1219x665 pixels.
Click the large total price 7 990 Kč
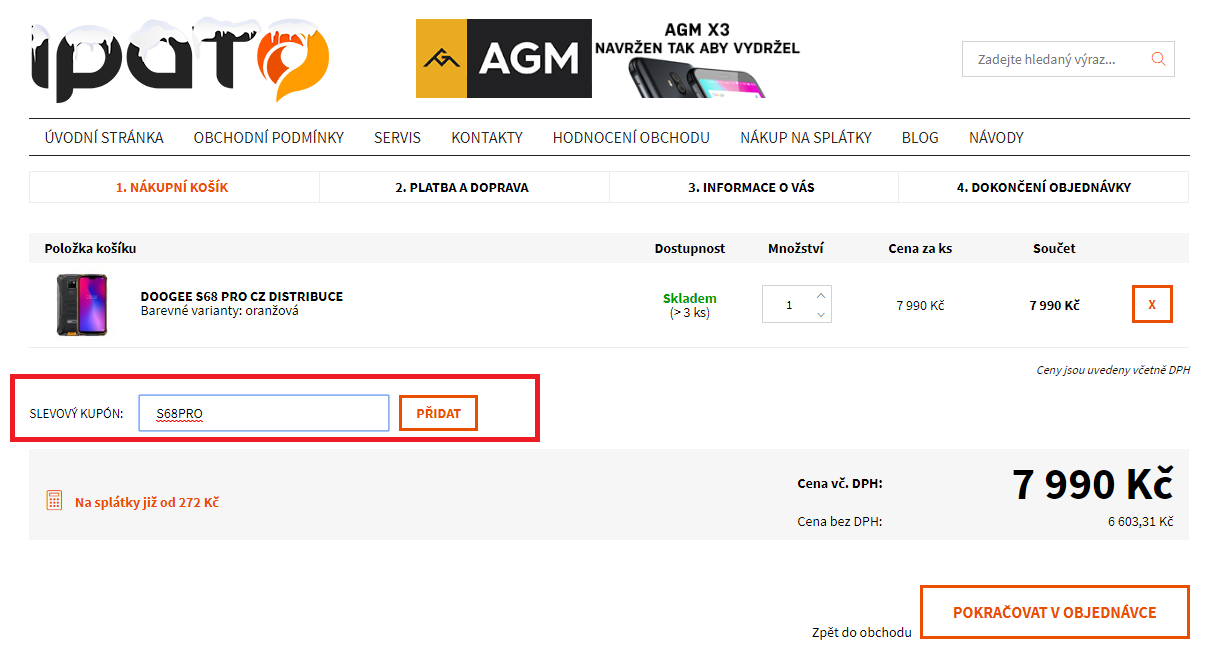1092,484
